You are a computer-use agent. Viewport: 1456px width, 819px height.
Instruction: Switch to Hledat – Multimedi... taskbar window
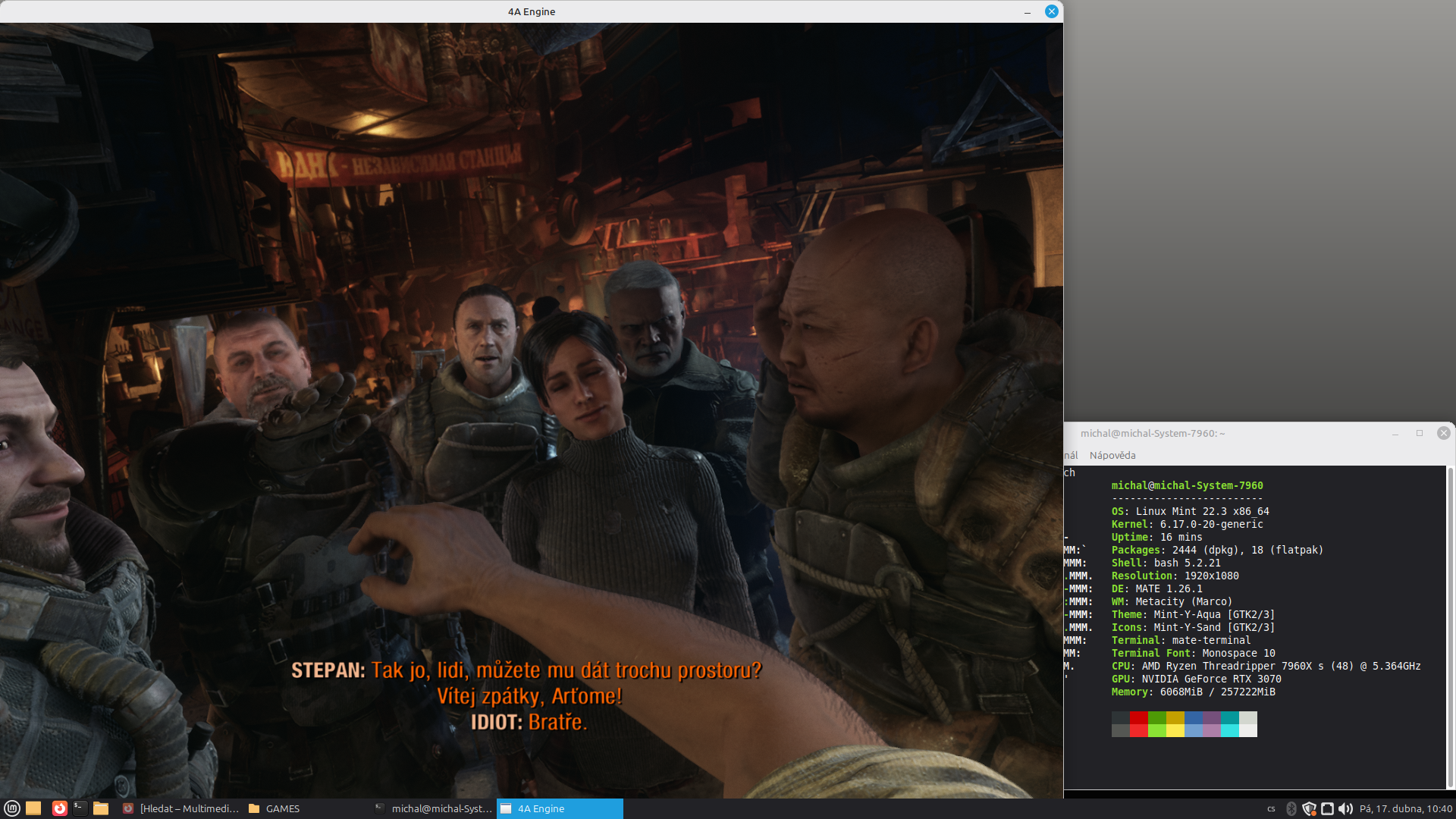[x=182, y=808]
